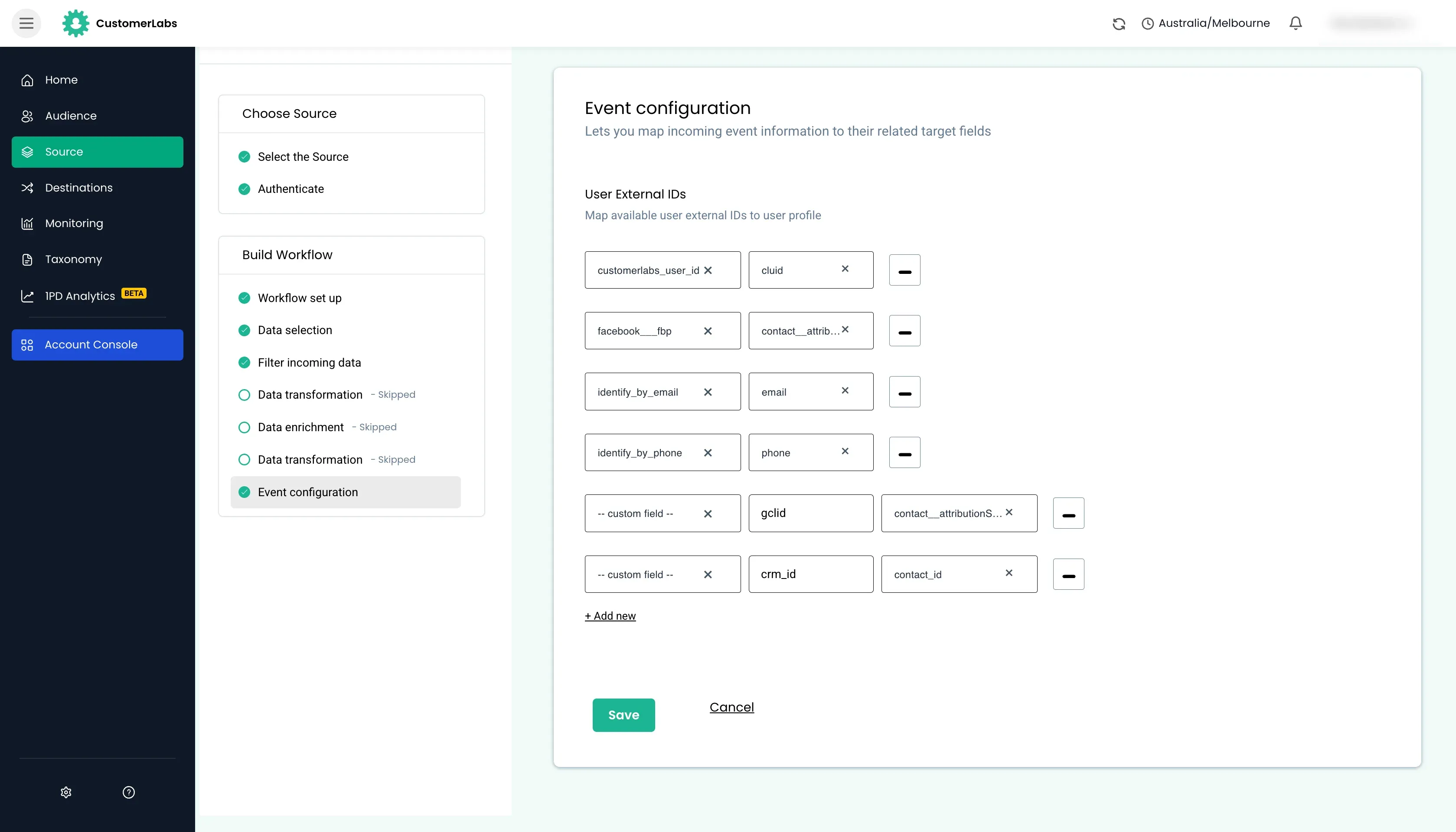
Task: Open the customerlabs_user_id dropdown
Action: click(663, 270)
